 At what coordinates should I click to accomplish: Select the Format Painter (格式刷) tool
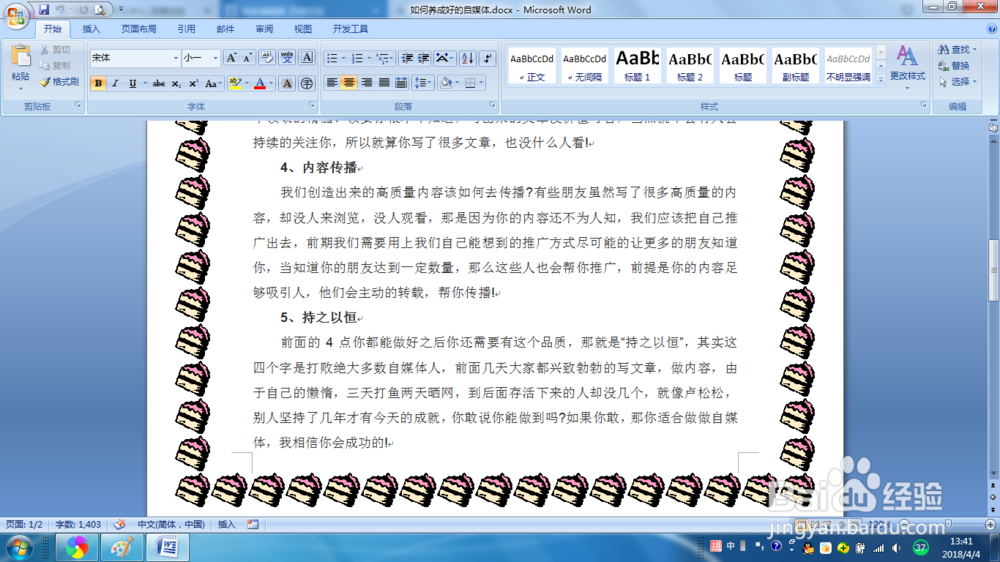(59, 82)
